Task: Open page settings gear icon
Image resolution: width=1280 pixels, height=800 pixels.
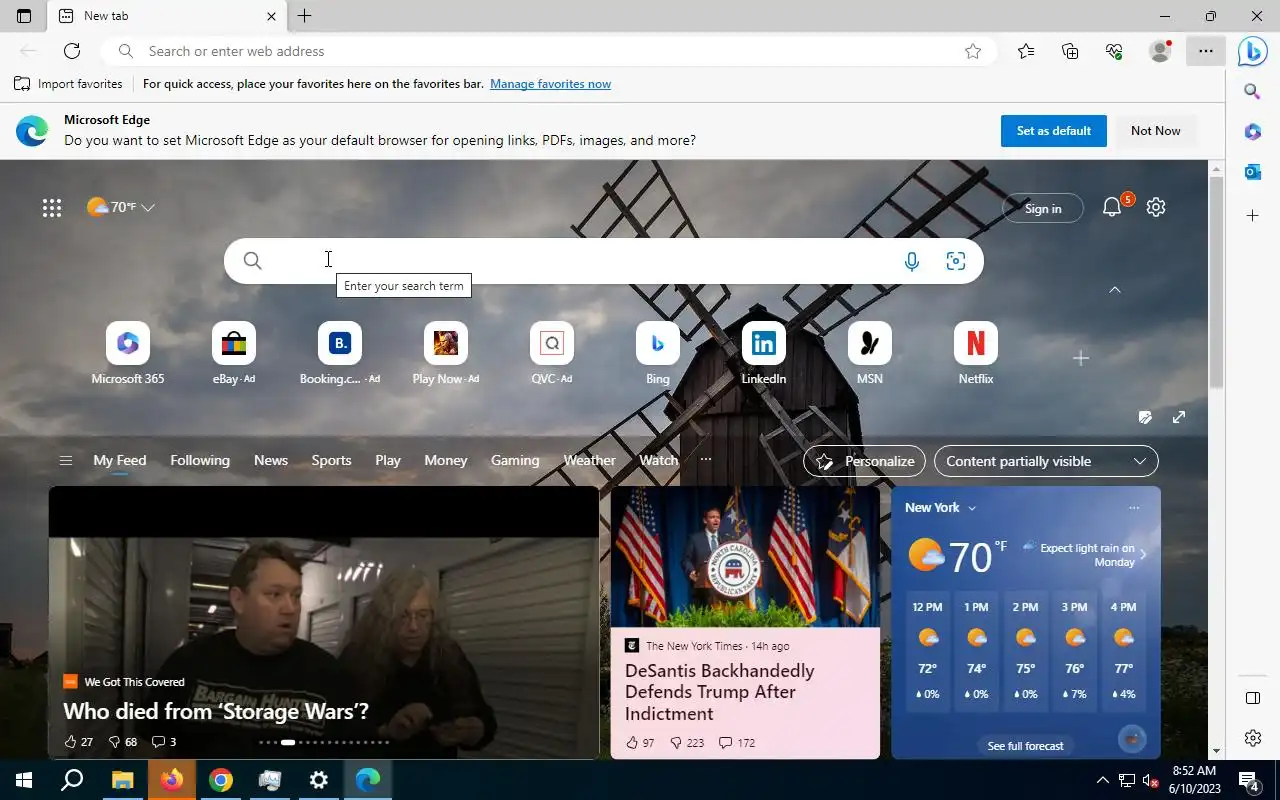Action: point(1156,207)
